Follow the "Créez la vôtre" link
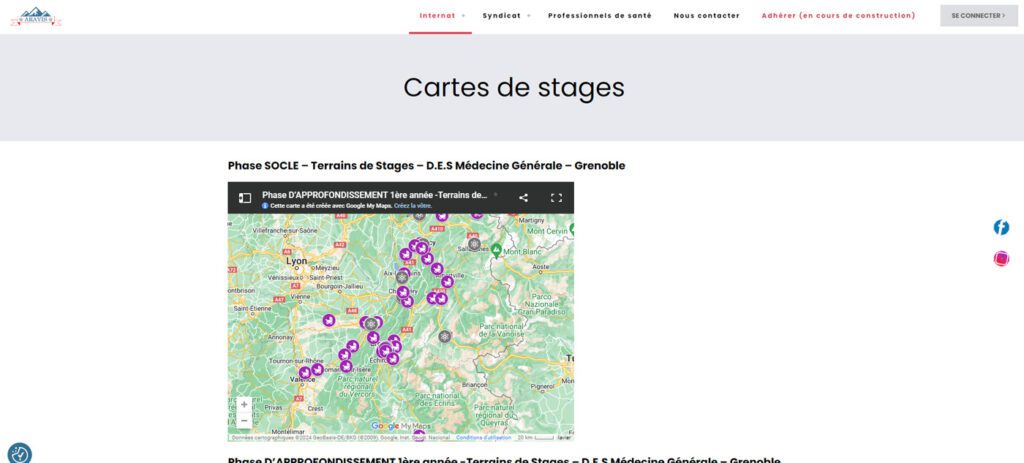 click(x=413, y=206)
